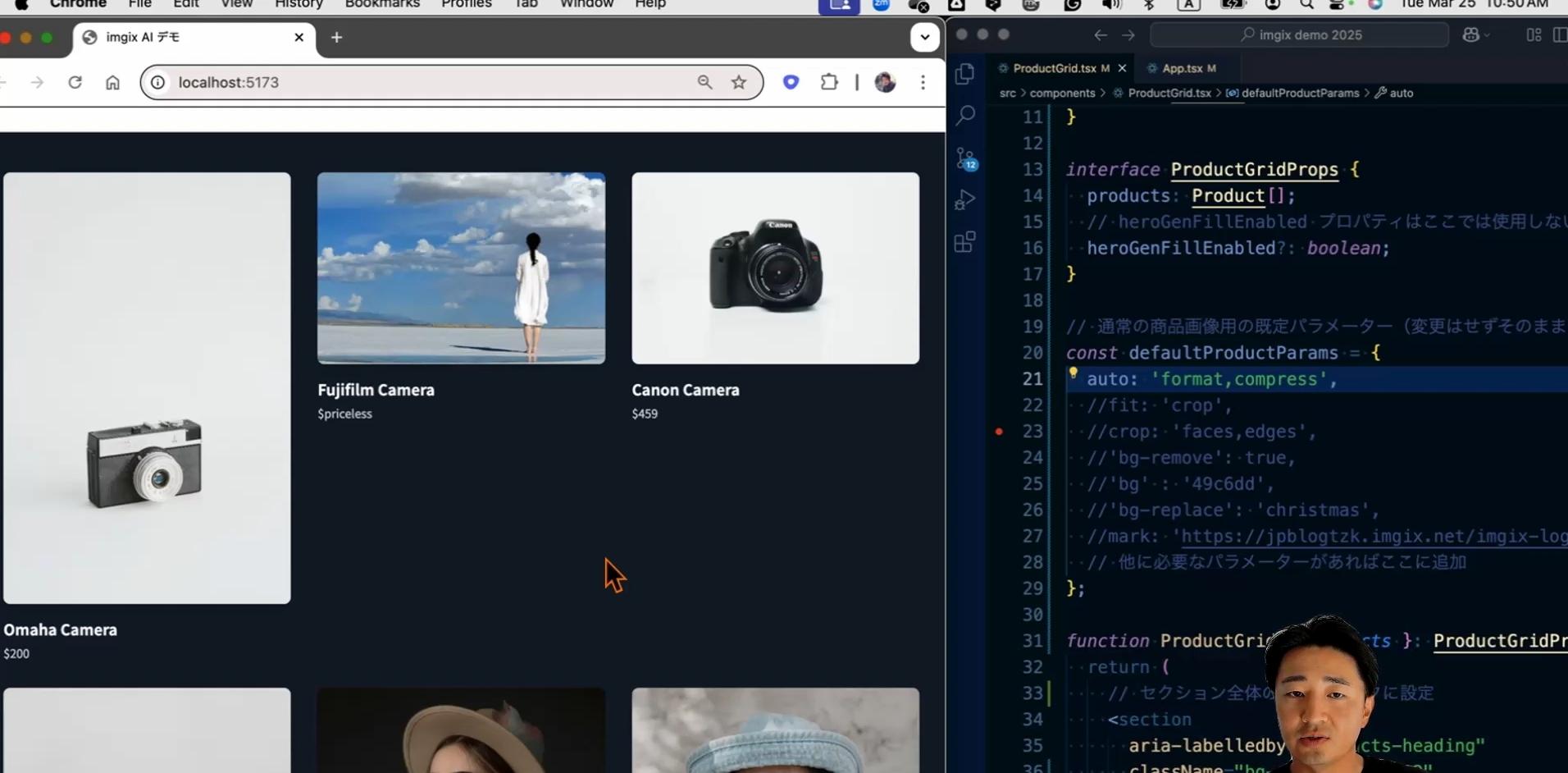Click line number 21 in the gutter
Screen dimensions: 1568x773
coord(1032,378)
